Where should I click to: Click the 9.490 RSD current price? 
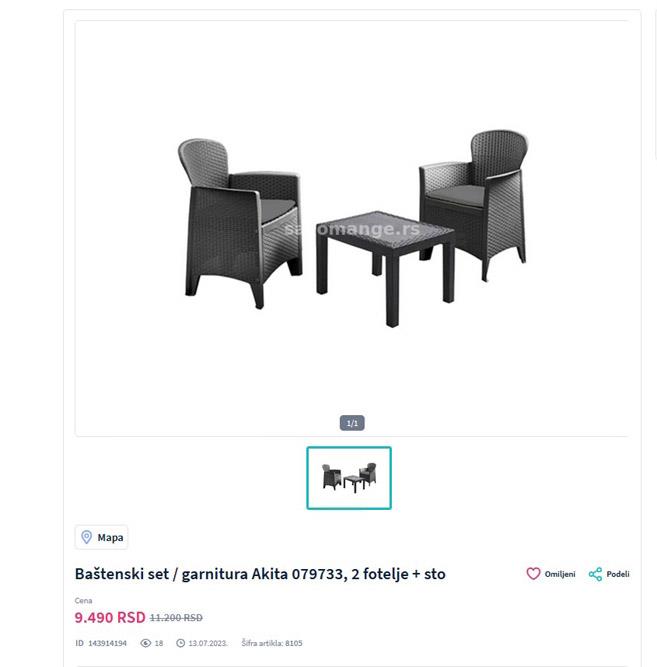110,618
